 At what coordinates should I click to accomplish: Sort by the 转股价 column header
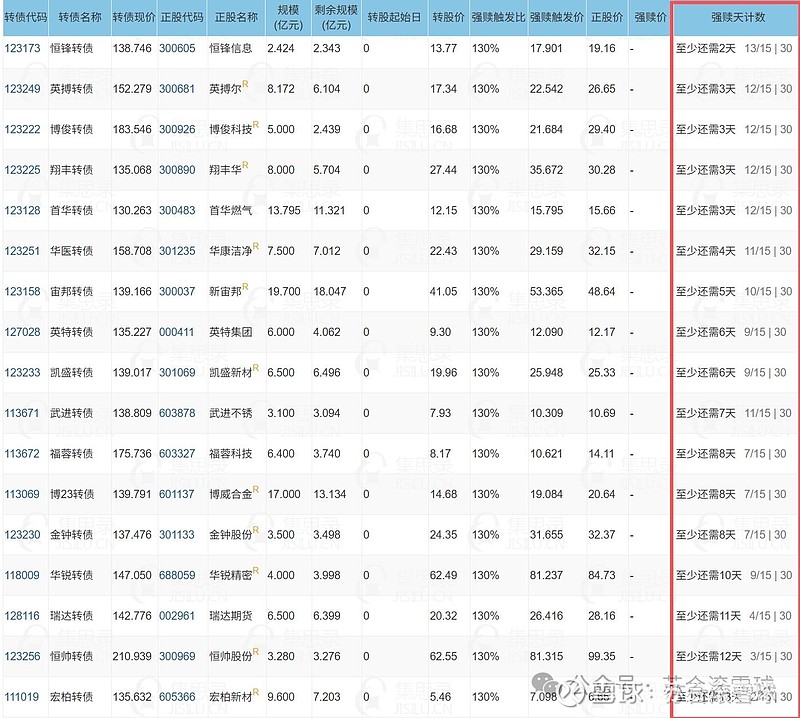click(x=448, y=17)
